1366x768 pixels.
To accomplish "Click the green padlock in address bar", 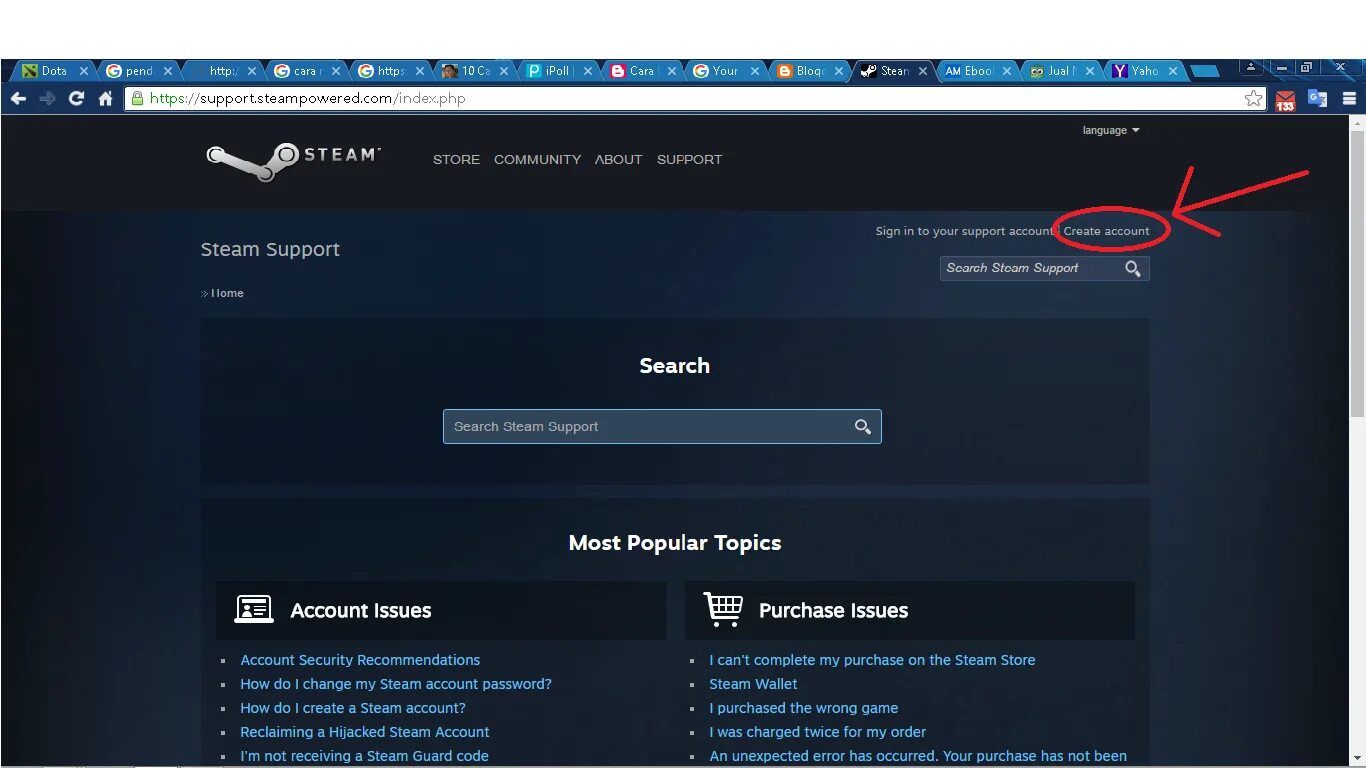I will pyautogui.click(x=137, y=98).
